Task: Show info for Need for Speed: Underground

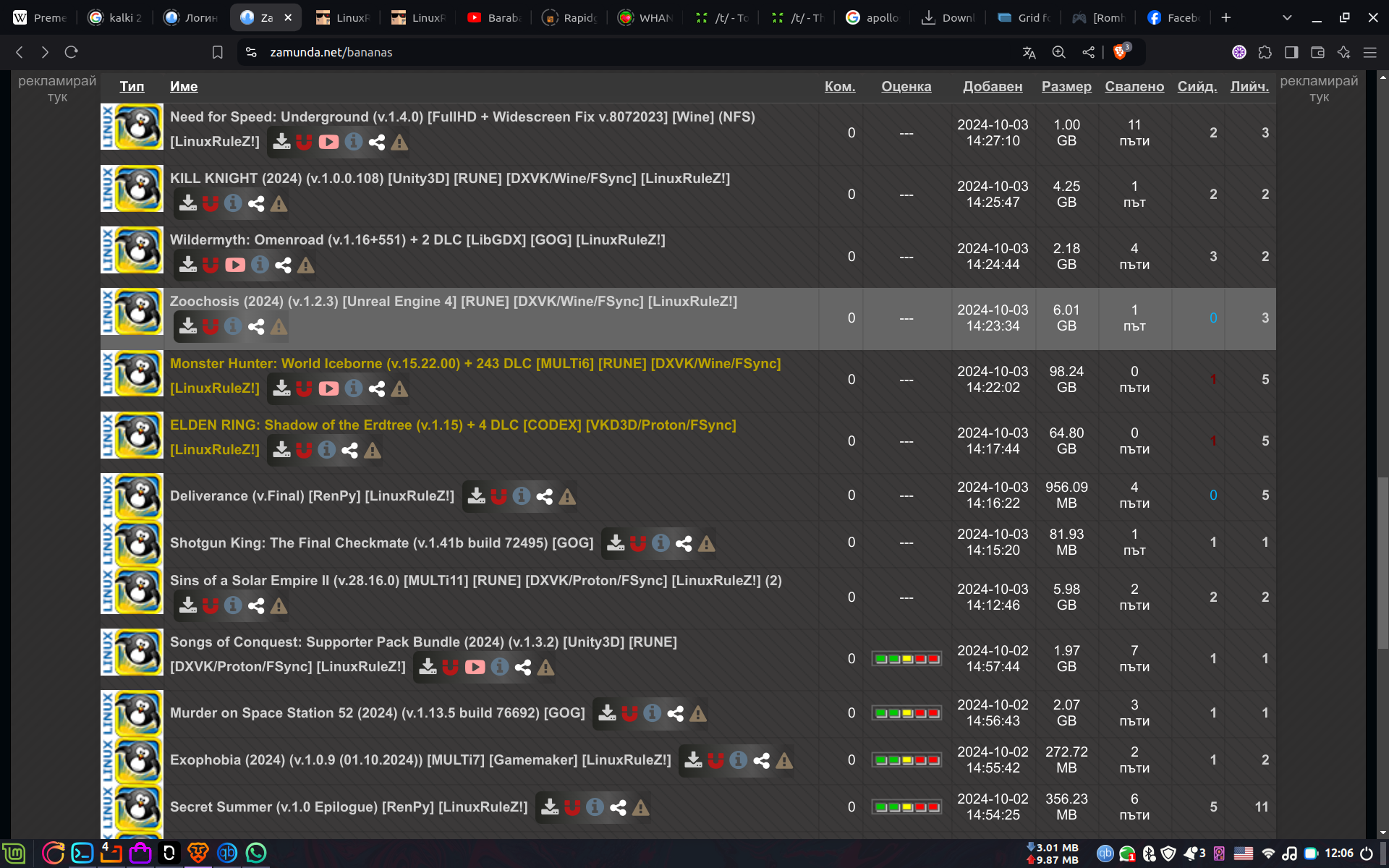Action: 353,142
